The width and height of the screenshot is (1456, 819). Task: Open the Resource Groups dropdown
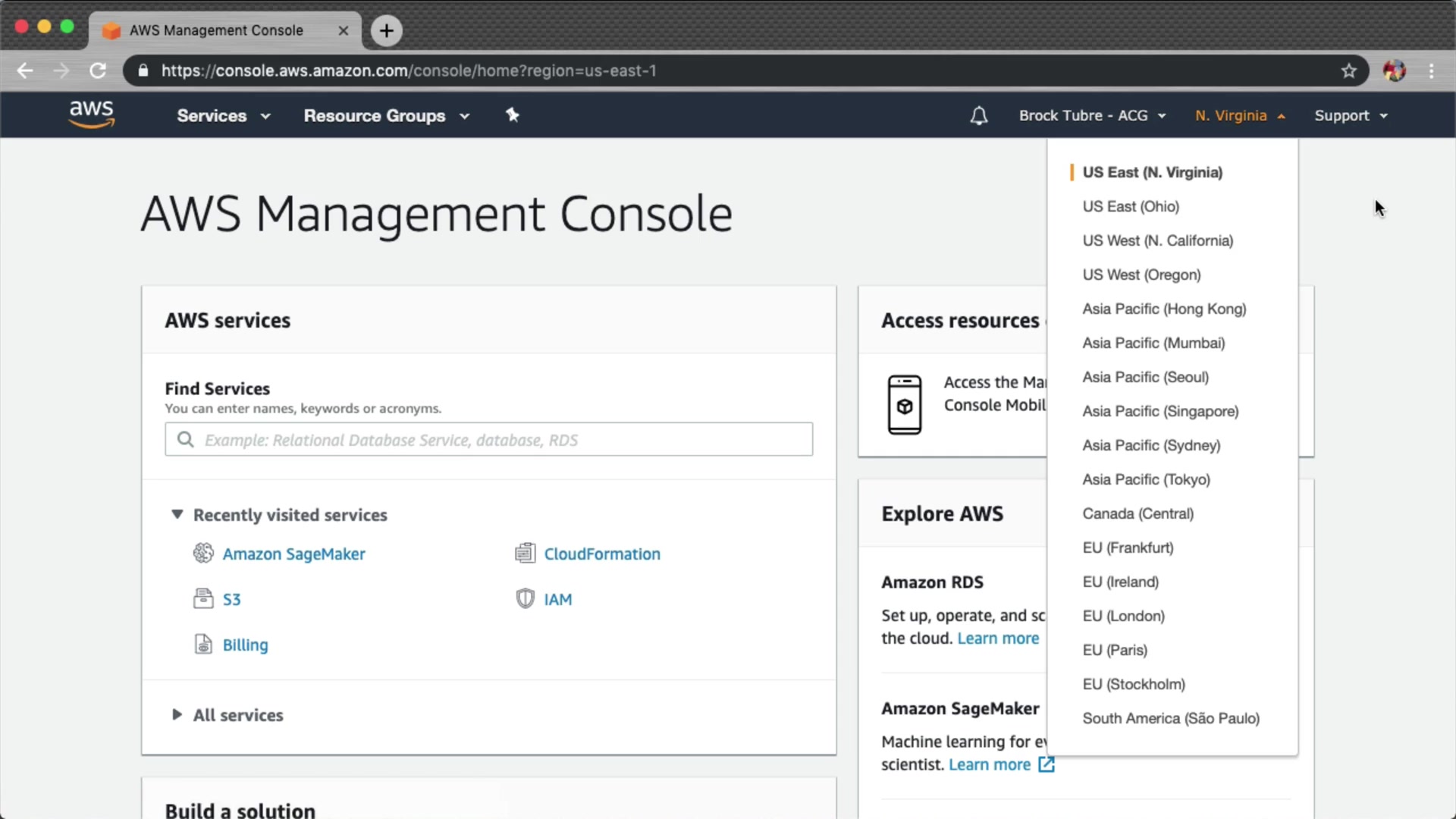coord(386,116)
